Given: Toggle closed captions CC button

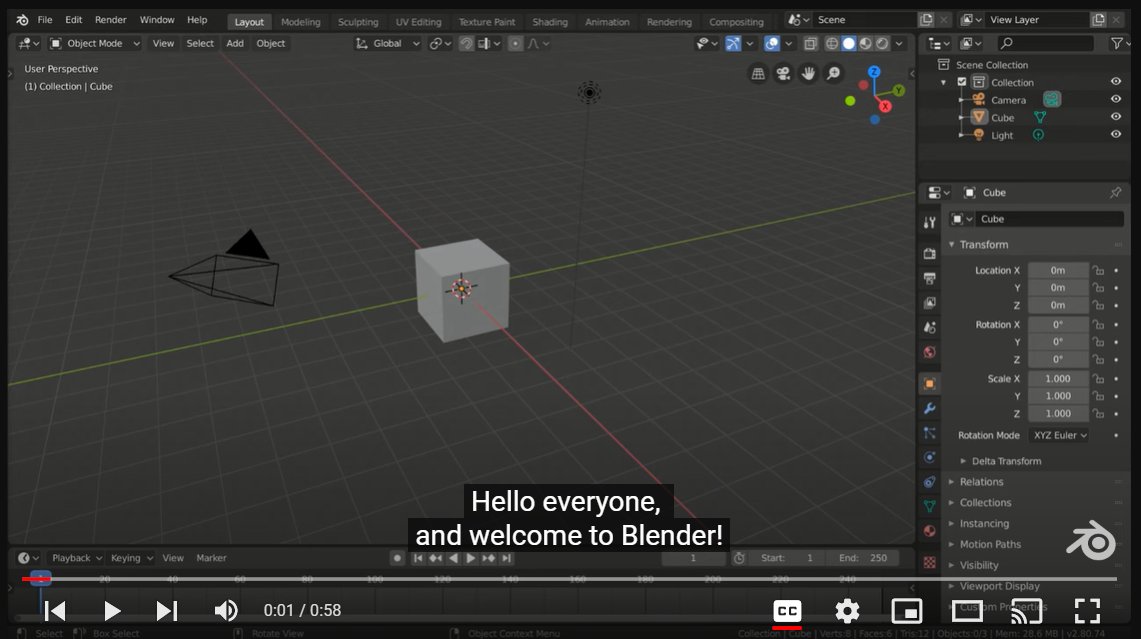Looking at the screenshot, I should (787, 611).
